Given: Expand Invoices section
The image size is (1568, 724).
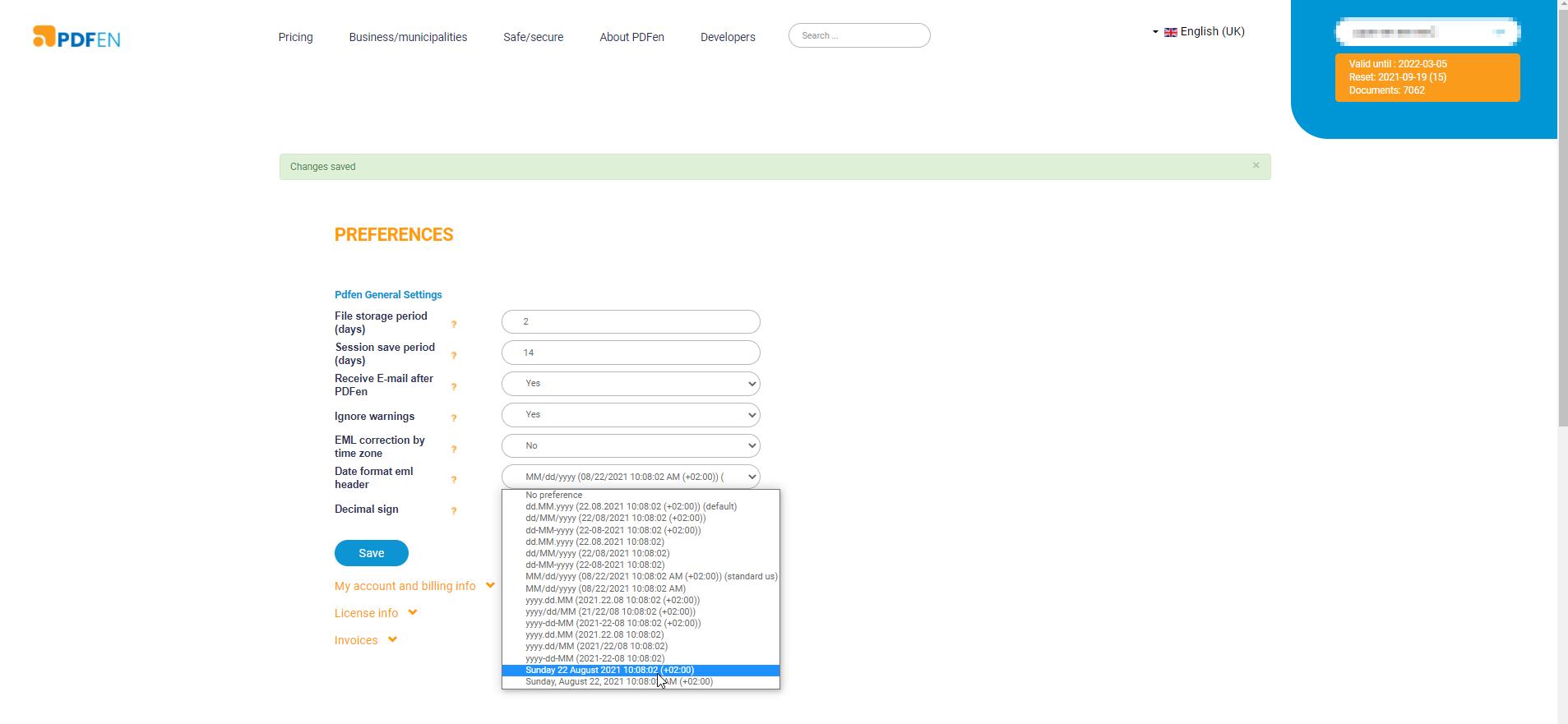Looking at the screenshot, I should pos(366,640).
